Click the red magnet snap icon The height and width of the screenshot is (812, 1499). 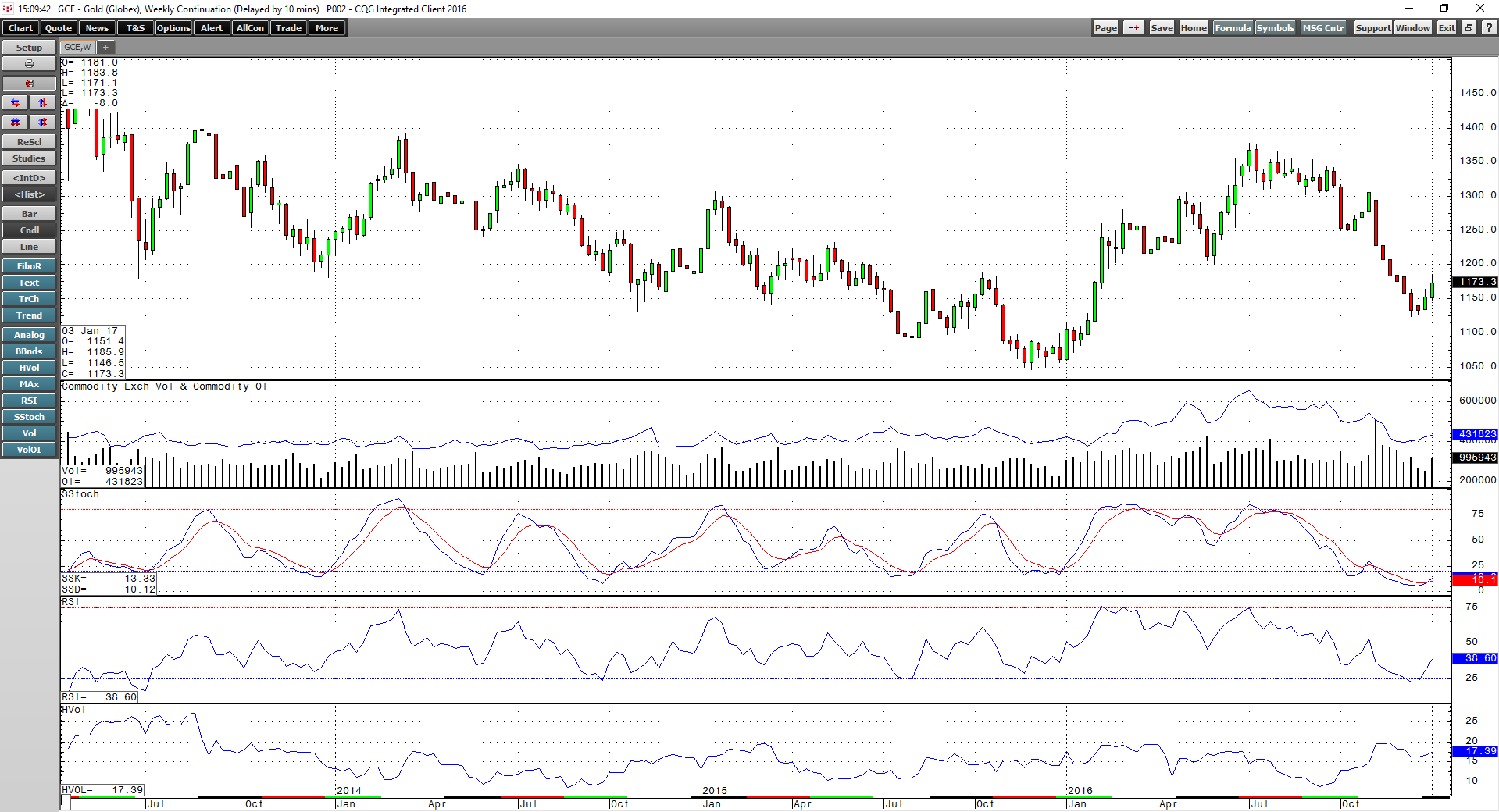click(29, 84)
